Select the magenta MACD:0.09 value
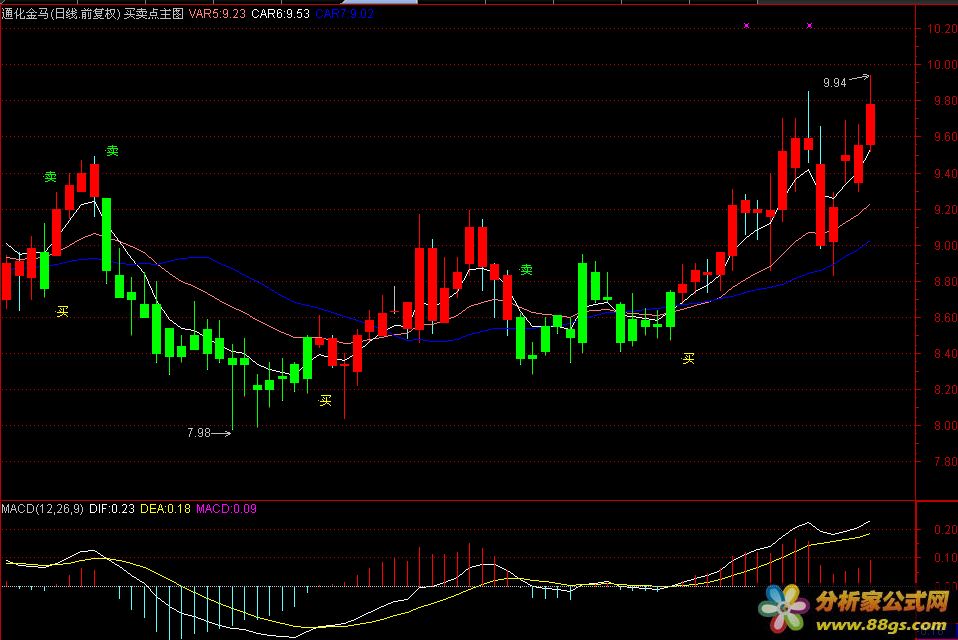Image resolution: width=958 pixels, height=640 pixels. [x=226, y=509]
